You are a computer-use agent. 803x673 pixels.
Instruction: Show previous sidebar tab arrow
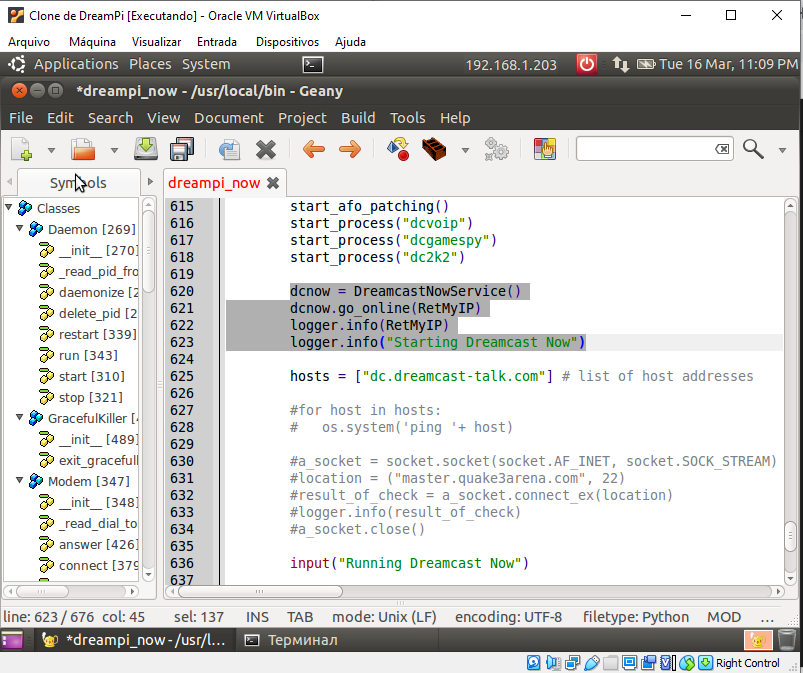[9, 181]
